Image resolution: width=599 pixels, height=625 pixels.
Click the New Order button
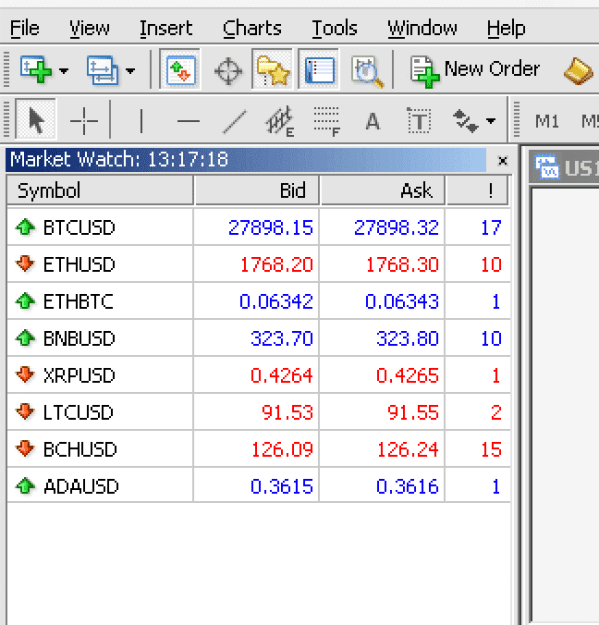(474, 70)
